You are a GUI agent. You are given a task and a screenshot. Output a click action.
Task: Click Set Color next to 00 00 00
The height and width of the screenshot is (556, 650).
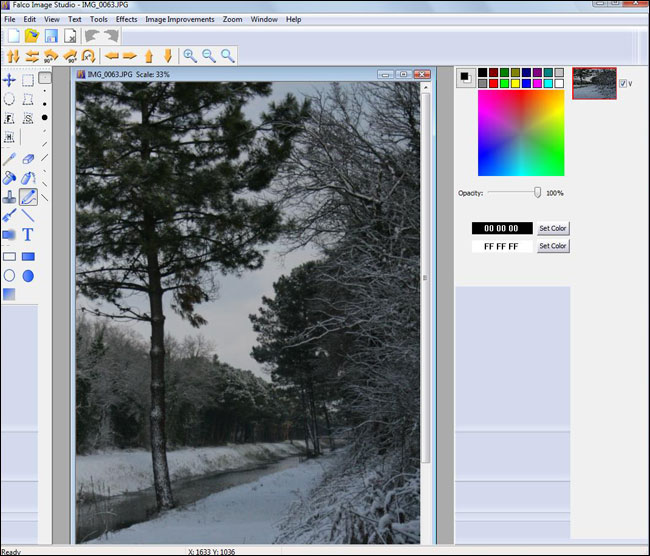click(x=552, y=228)
